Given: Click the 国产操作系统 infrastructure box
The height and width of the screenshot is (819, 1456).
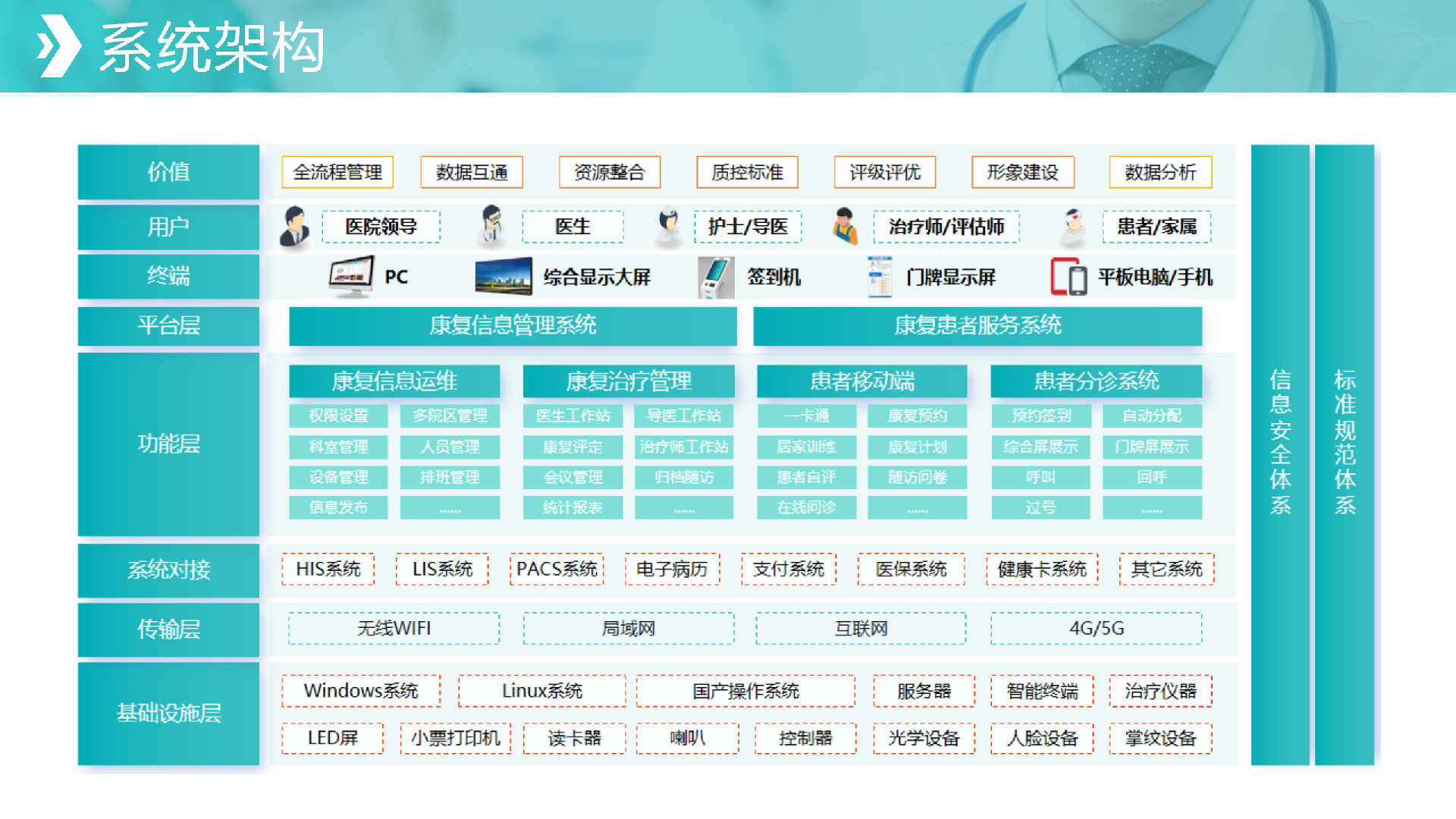Looking at the screenshot, I should tap(745, 691).
